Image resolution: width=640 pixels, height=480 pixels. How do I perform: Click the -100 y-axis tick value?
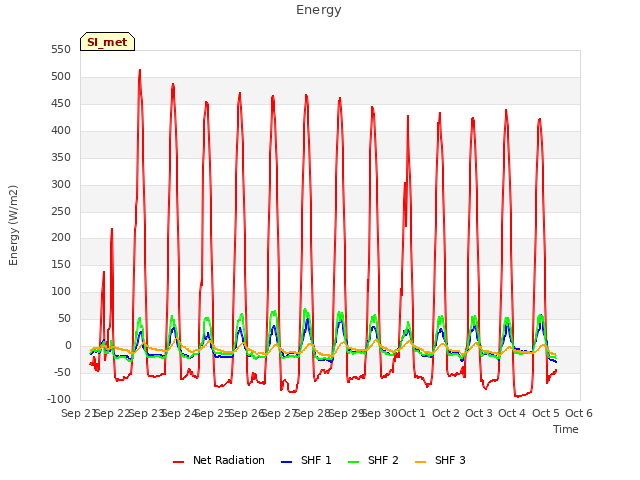point(59,399)
